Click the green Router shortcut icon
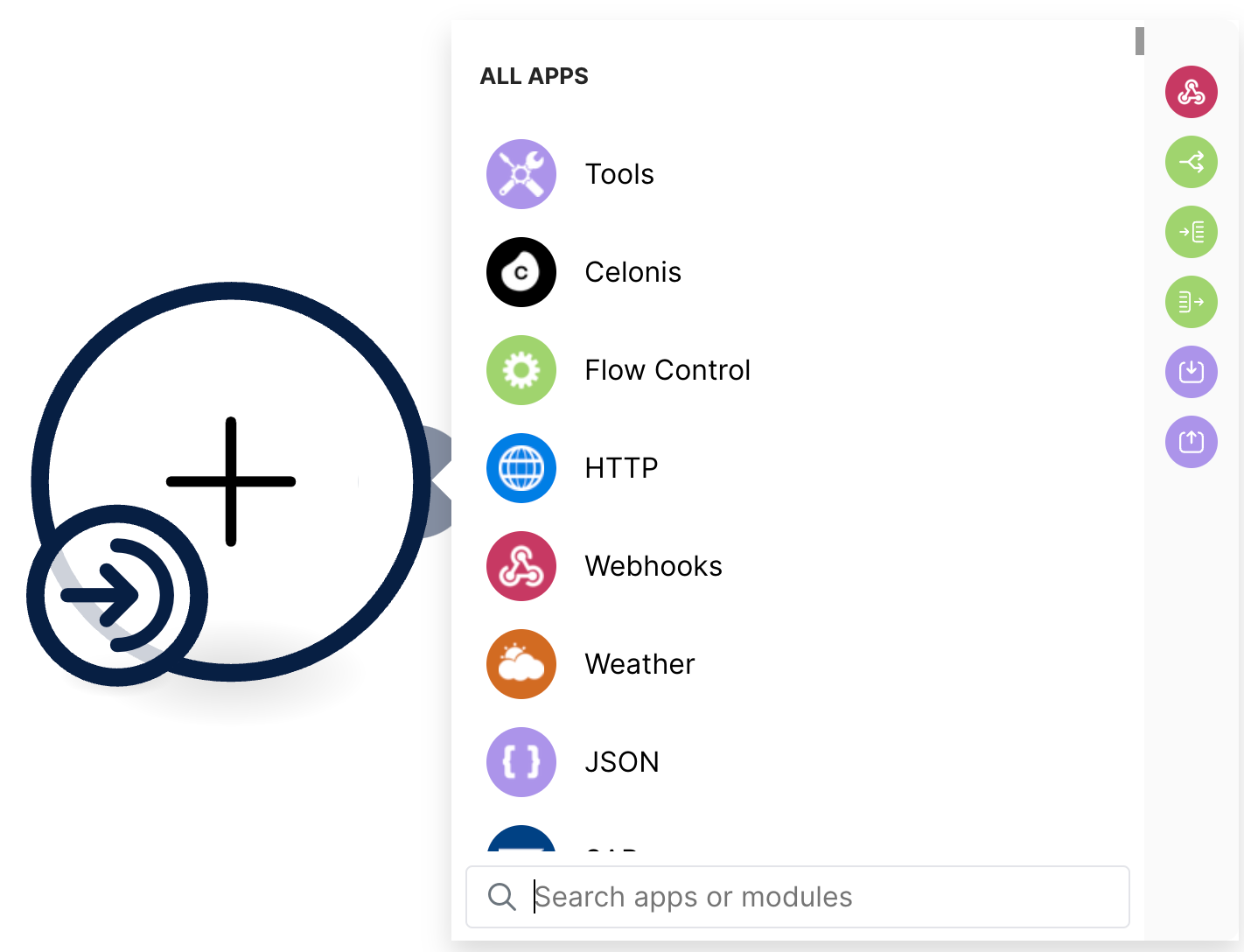 tap(1192, 162)
